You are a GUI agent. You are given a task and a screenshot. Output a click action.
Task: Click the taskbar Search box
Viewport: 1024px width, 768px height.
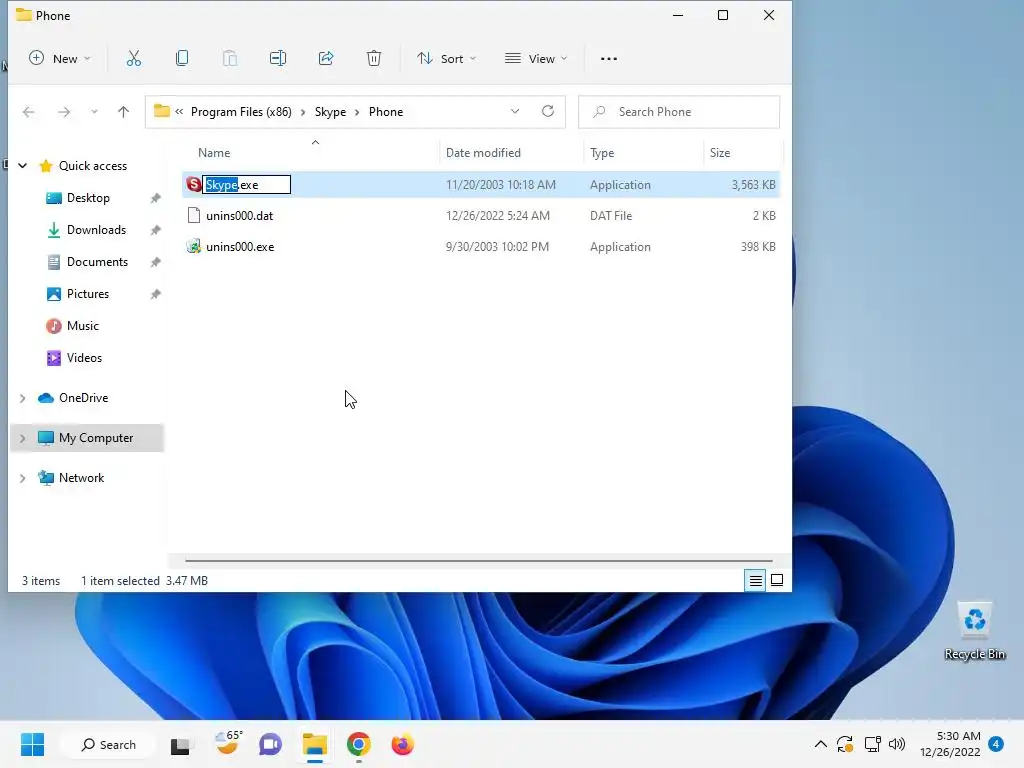click(x=108, y=744)
